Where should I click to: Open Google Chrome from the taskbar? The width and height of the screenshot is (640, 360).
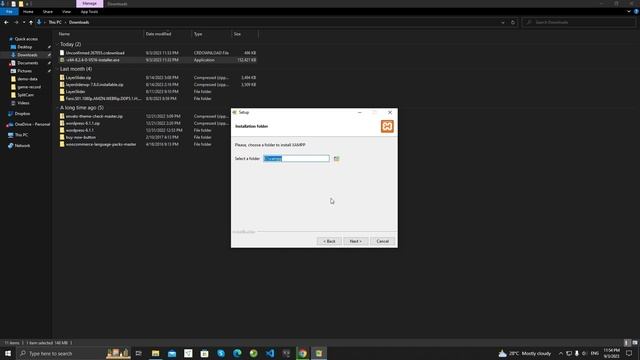pos(302,353)
